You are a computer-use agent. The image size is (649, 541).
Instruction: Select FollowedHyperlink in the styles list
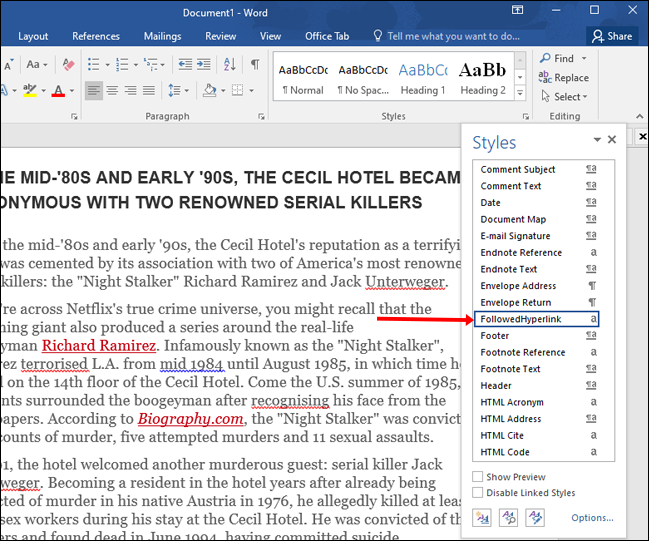click(x=536, y=319)
